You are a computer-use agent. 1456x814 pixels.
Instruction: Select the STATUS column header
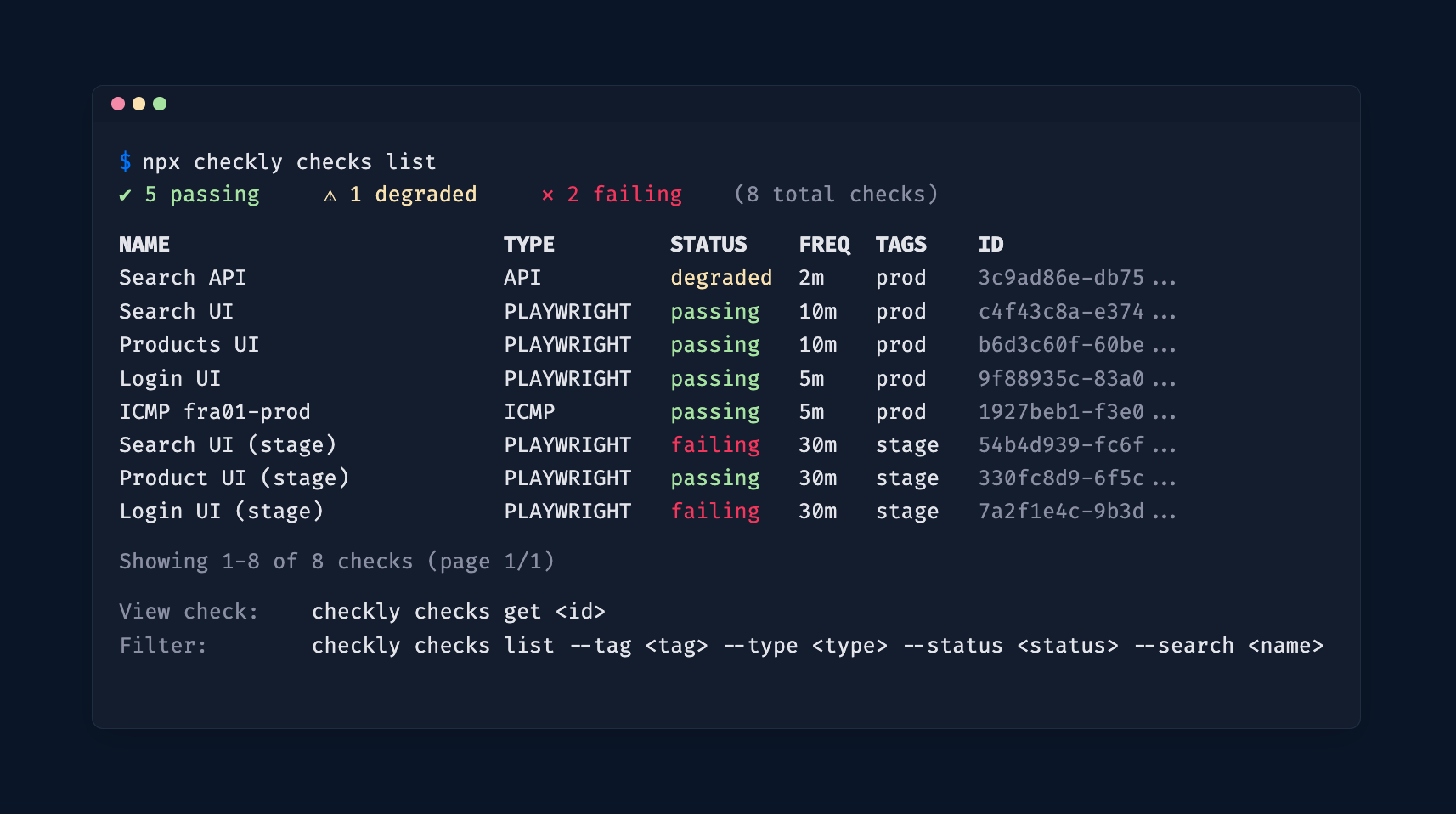pyautogui.click(x=708, y=244)
